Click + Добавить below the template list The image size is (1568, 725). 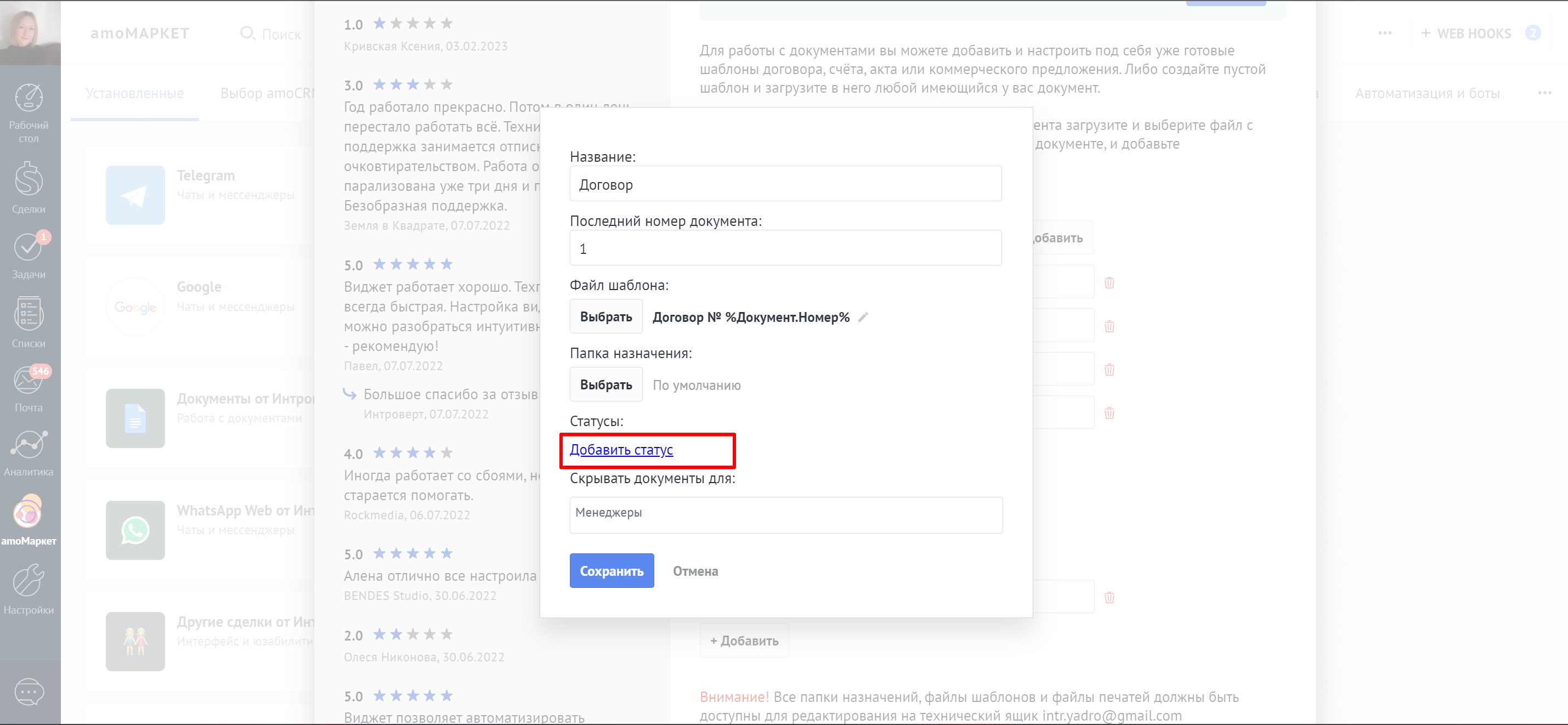[x=744, y=641]
